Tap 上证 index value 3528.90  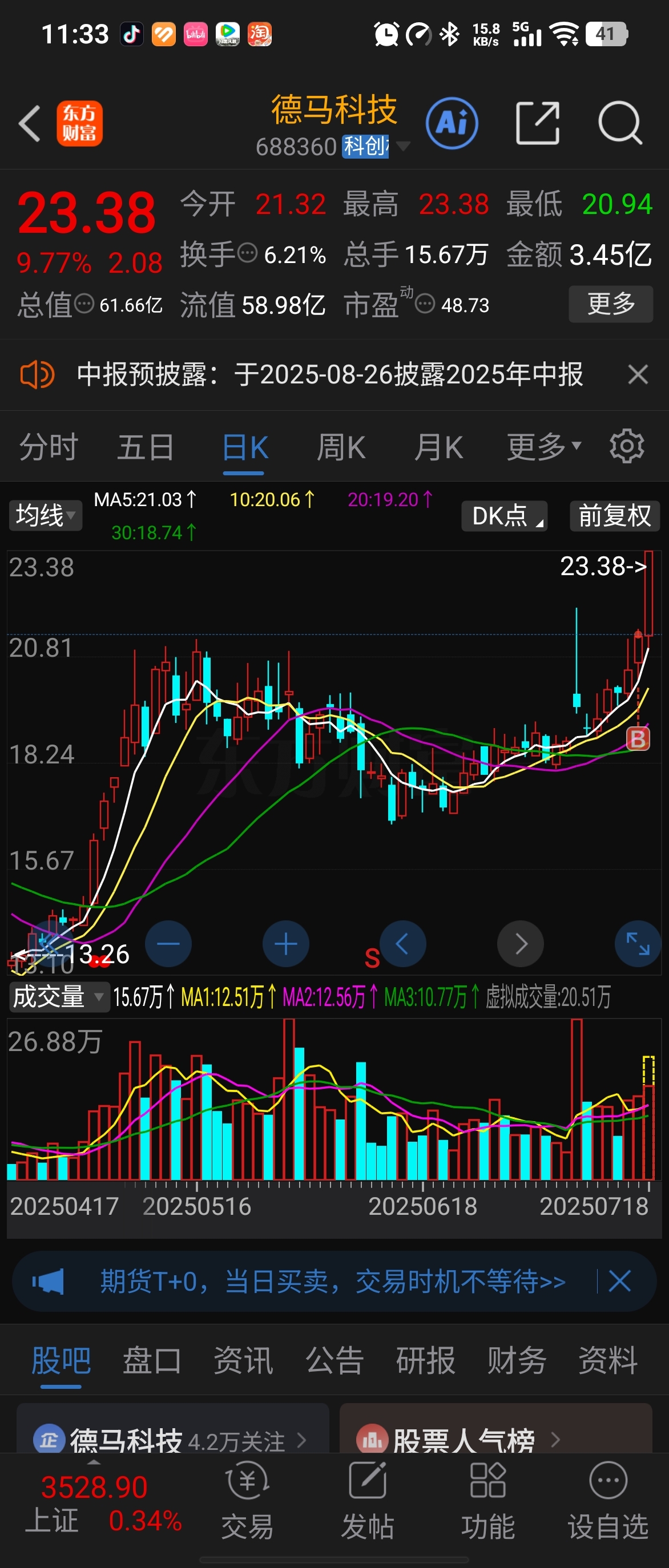tap(94, 1488)
